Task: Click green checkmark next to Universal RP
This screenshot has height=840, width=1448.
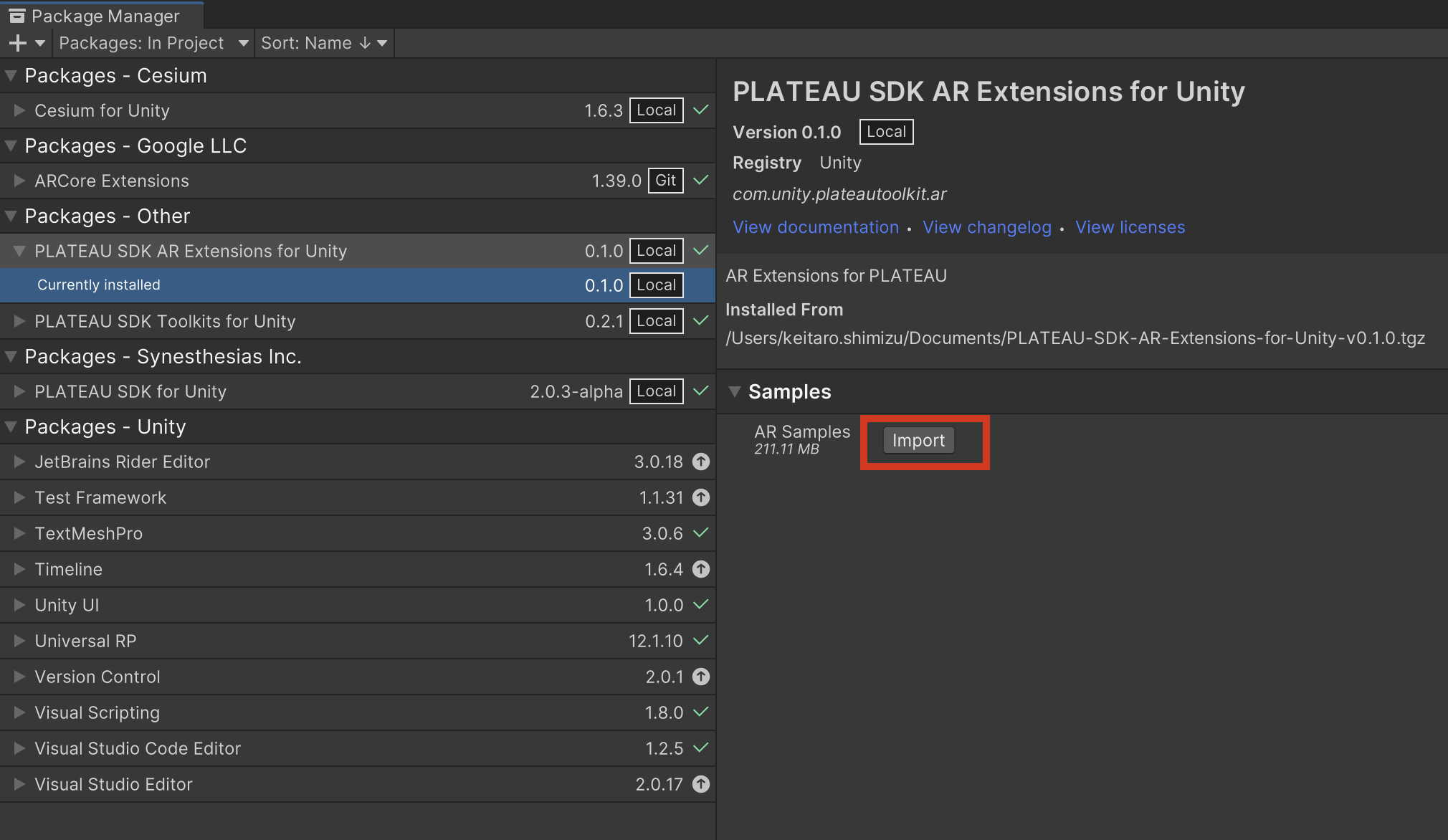Action: click(701, 641)
